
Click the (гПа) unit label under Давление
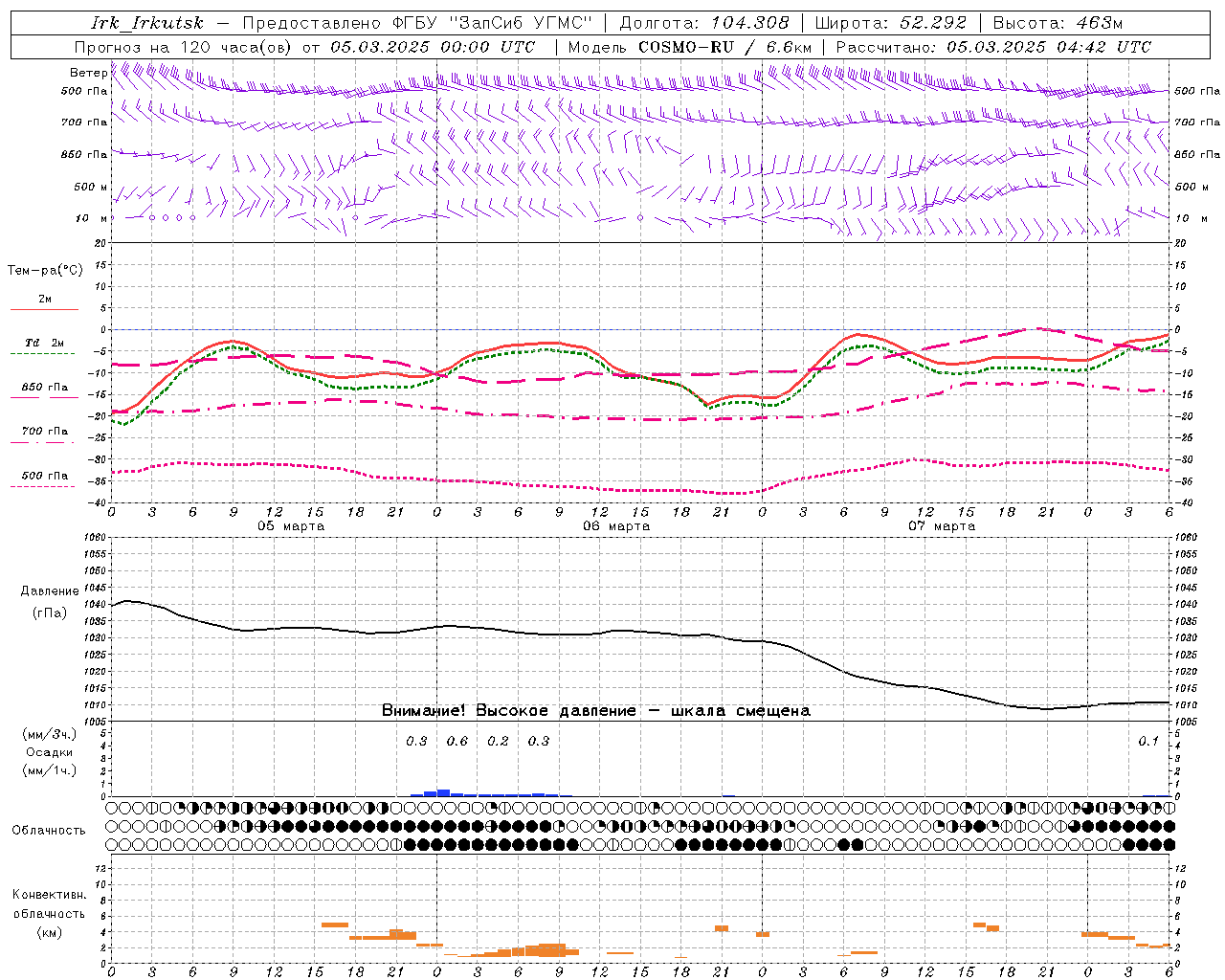pyautogui.click(x=50, y=612)
